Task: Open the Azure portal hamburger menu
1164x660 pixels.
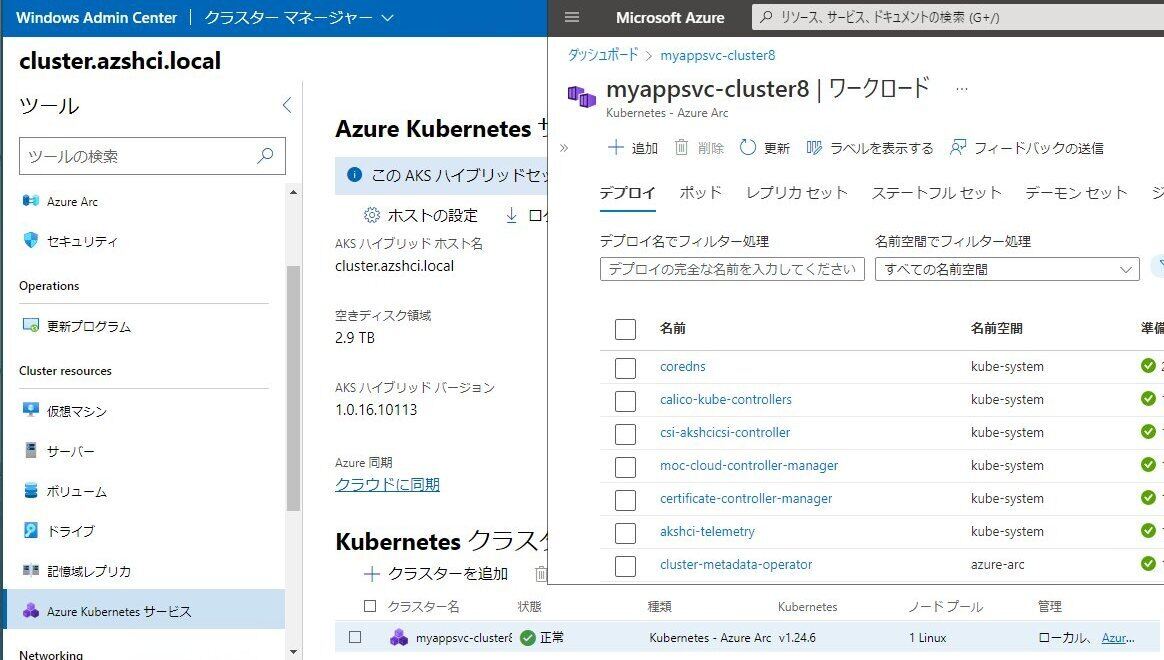Action: (572, 17)
